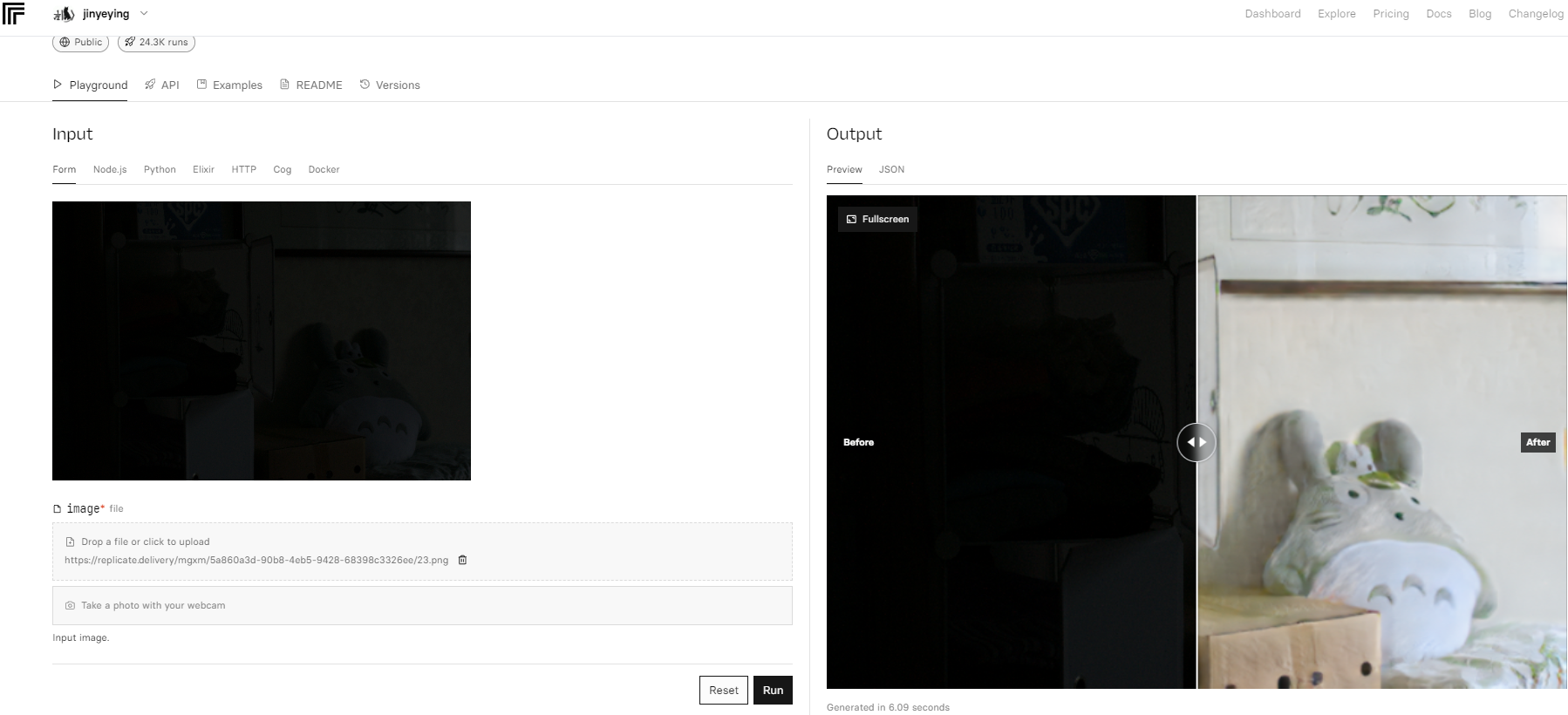Image resolution: width=1568 pixels, height=715 pixels.
Task: Click the before/after comparison slider handle
Action: (x=1196, y=442)
